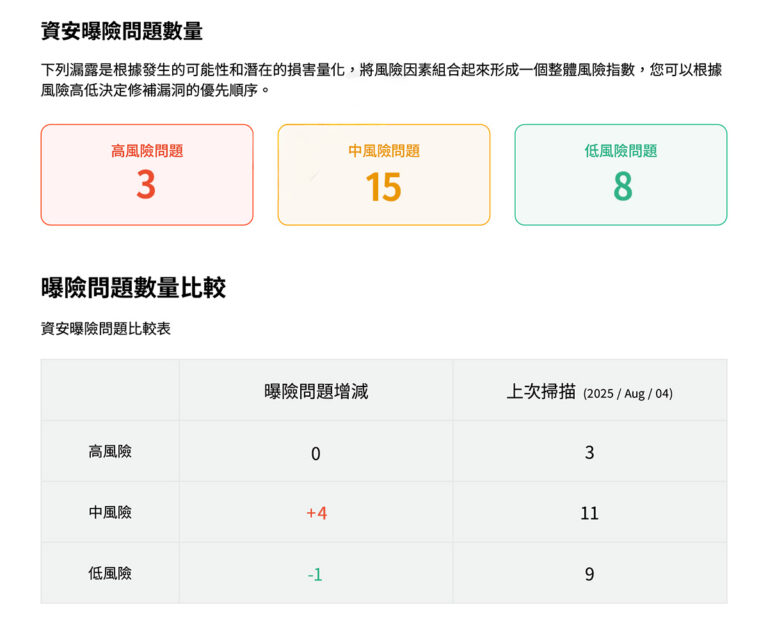Screen dimensions: 768x634
Task: Click the 高風險問題 red card
Action: pyautogui.click(x=147, y=175)
